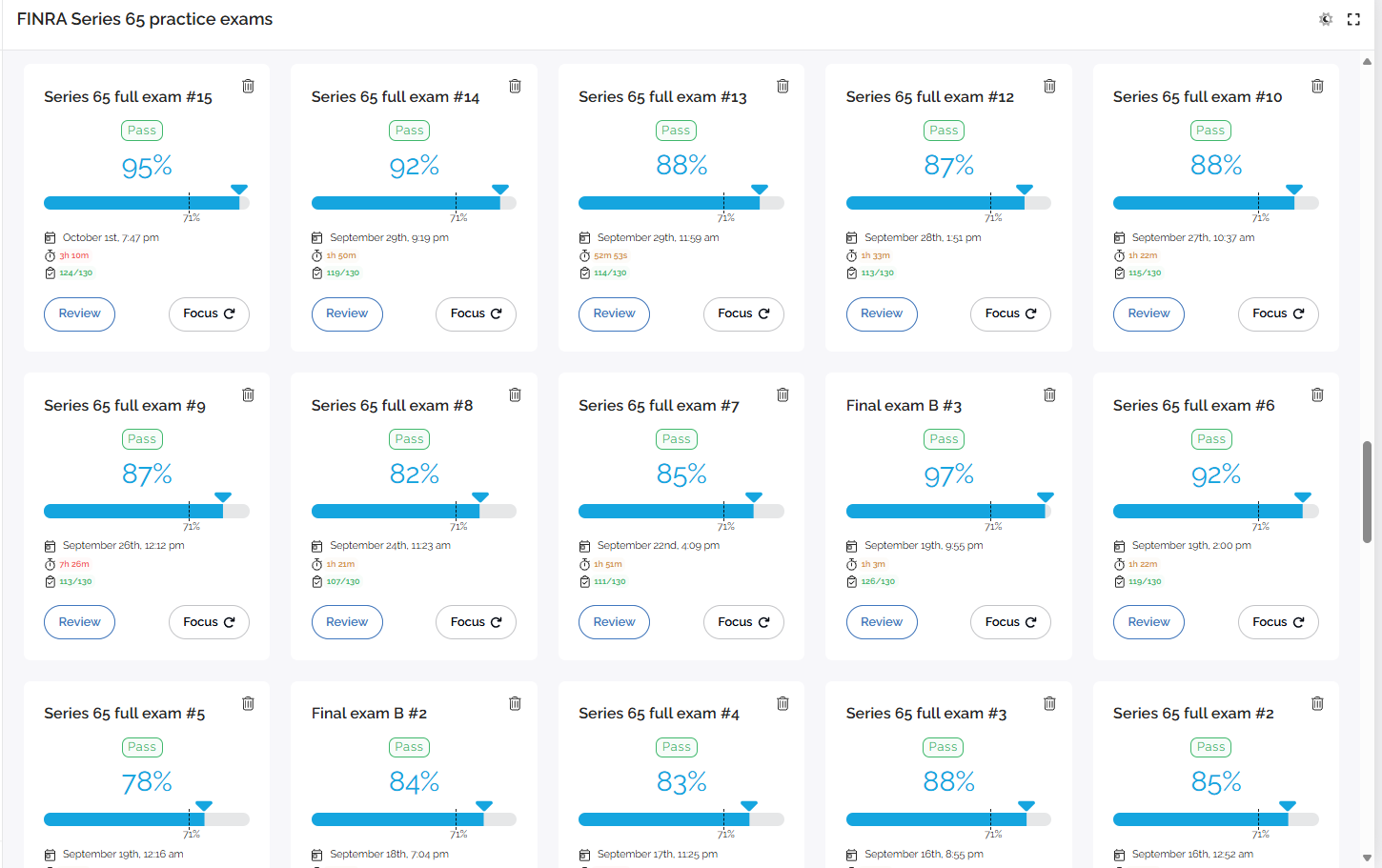Open Focus mode for exam #14
The height and width of the screenshot is (868, 1382).
476,313
